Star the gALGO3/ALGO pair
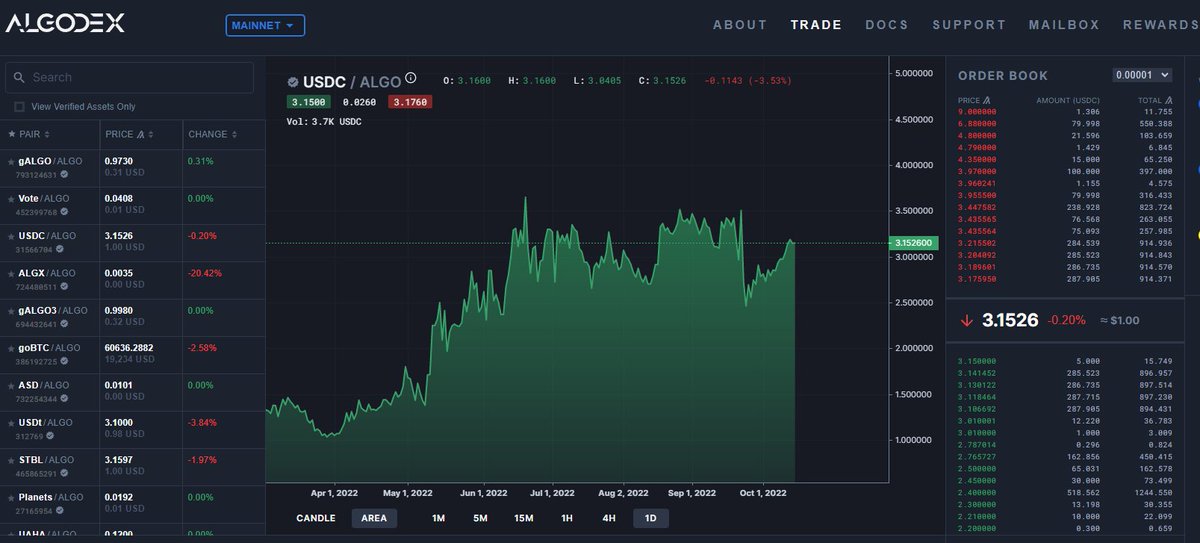Image resolution: width=1200 pixels, height=543 pixels. tap(11, 311)
